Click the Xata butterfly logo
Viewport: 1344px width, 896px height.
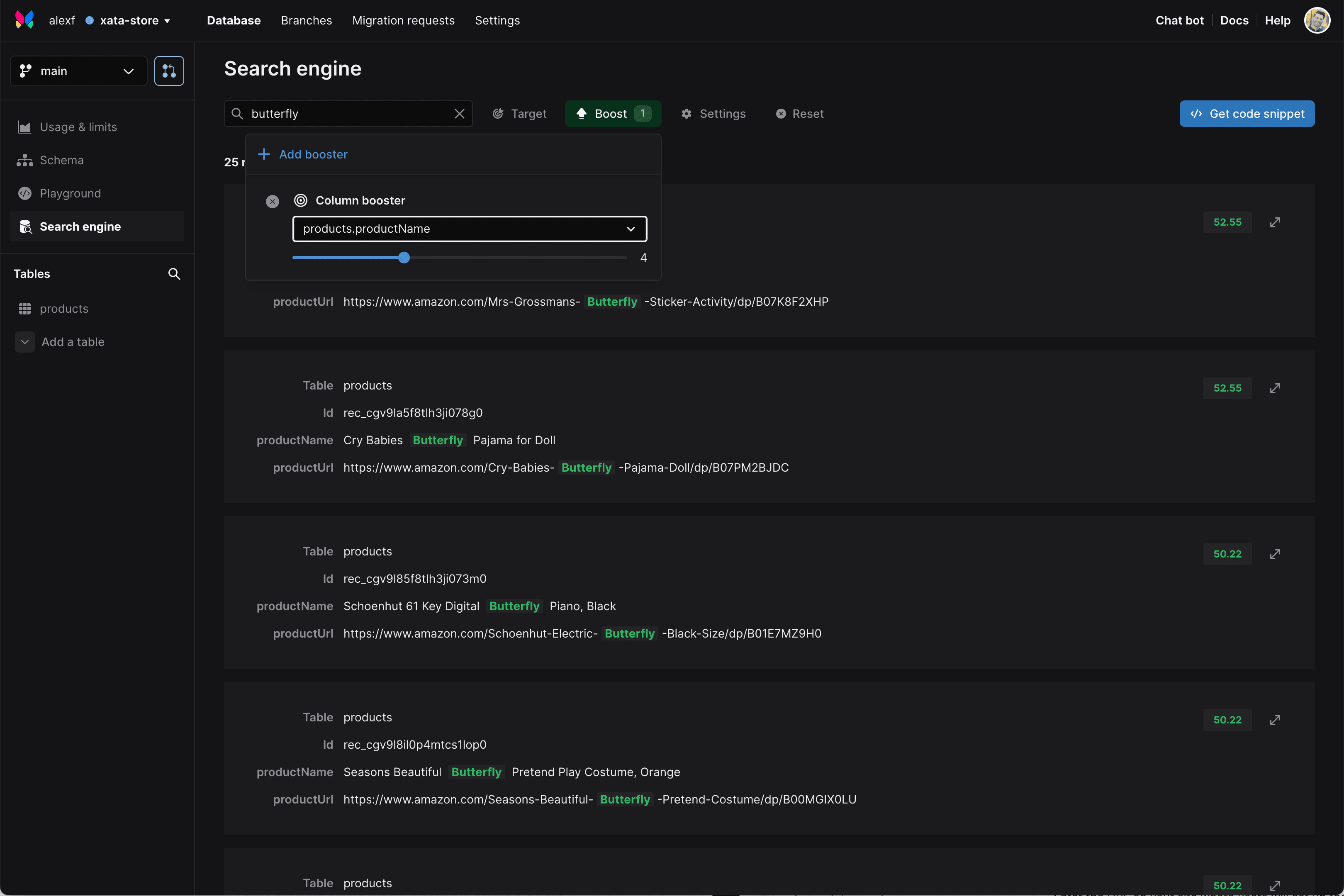click(24, 20)
